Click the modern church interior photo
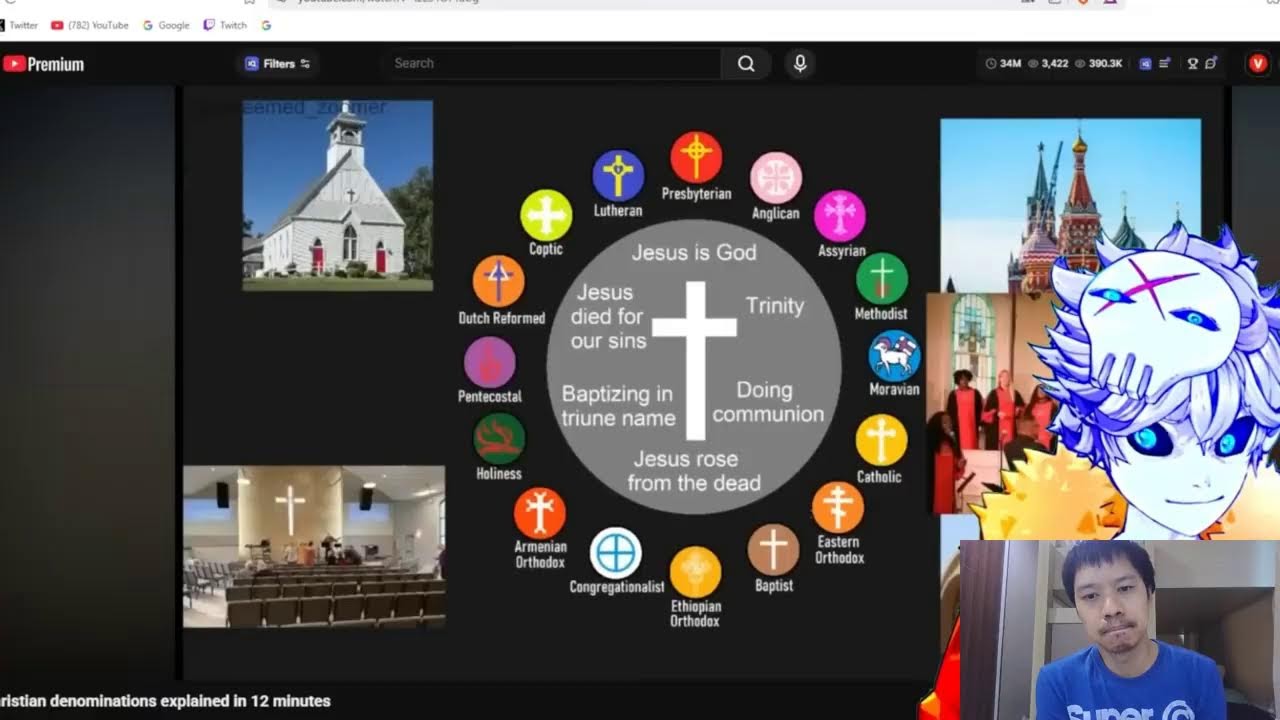 (314, 547)
